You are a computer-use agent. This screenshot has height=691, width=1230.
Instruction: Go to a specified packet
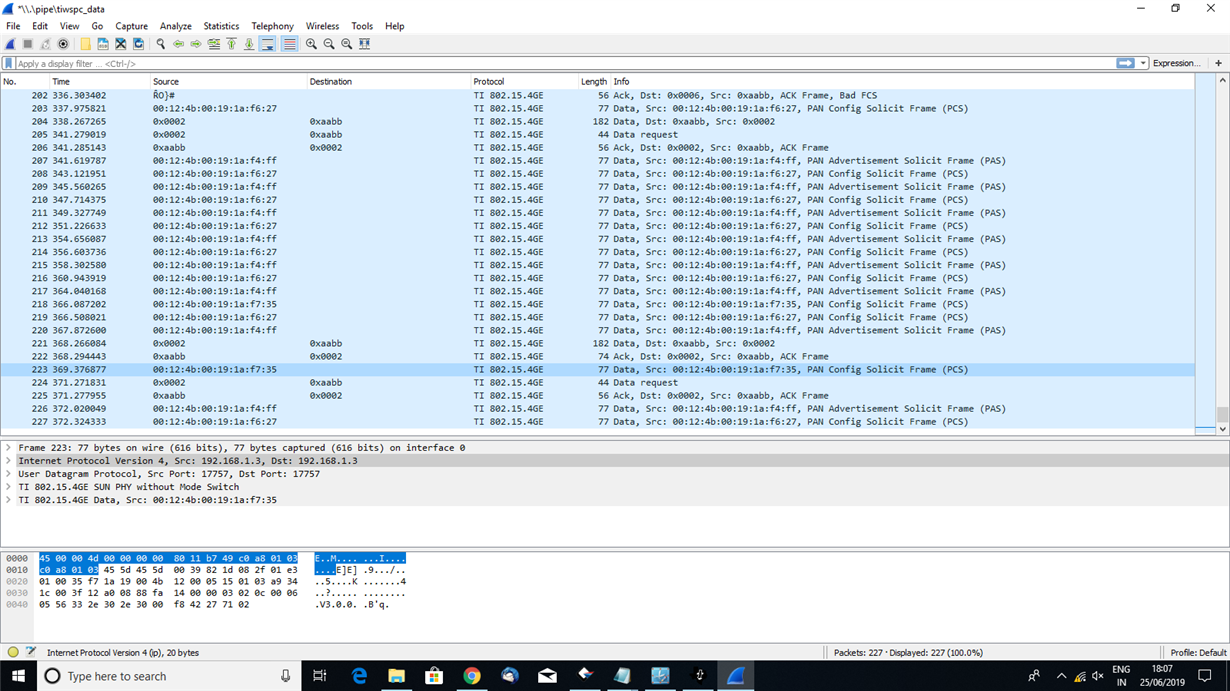point(213,44)
